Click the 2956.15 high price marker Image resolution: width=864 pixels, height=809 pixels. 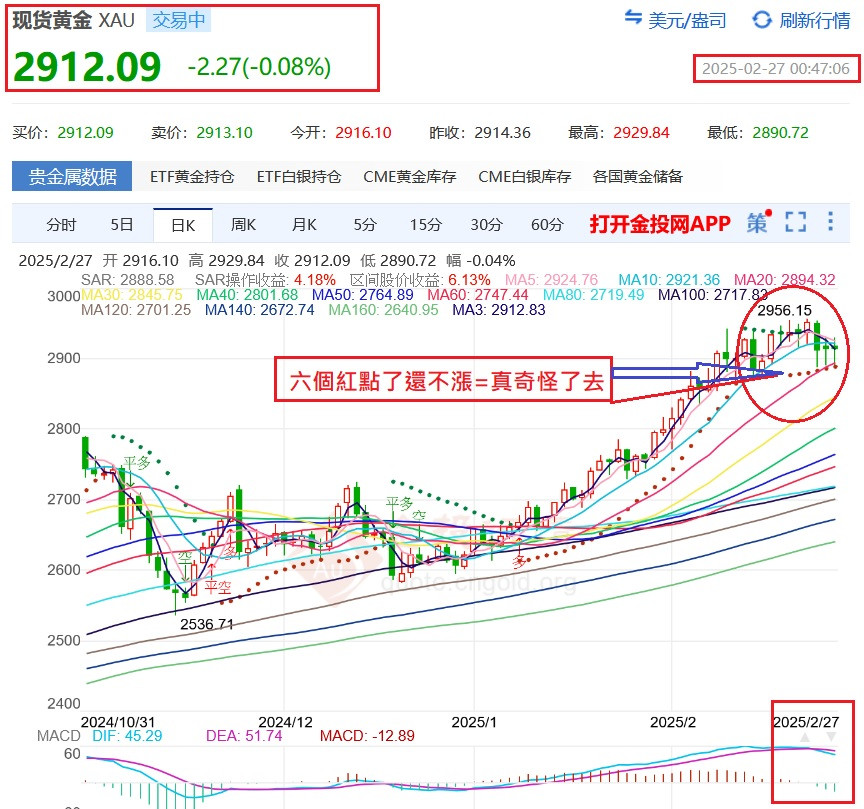point(784,310)
